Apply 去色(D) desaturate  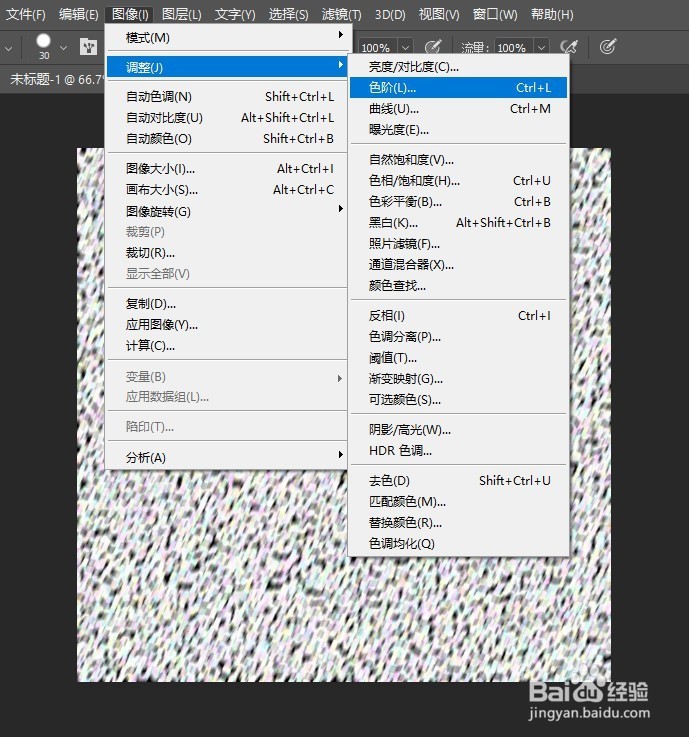click(x=458, y=480)
